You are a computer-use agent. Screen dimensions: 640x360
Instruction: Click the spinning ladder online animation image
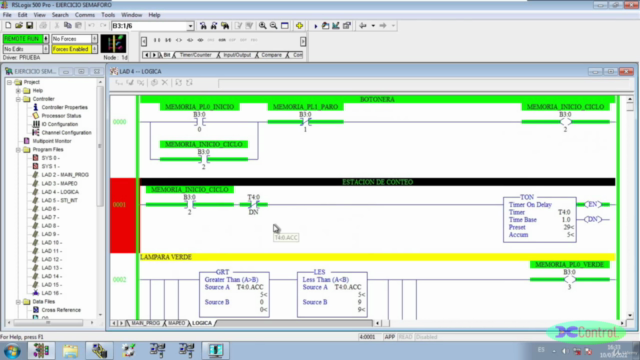pos(113,44)
